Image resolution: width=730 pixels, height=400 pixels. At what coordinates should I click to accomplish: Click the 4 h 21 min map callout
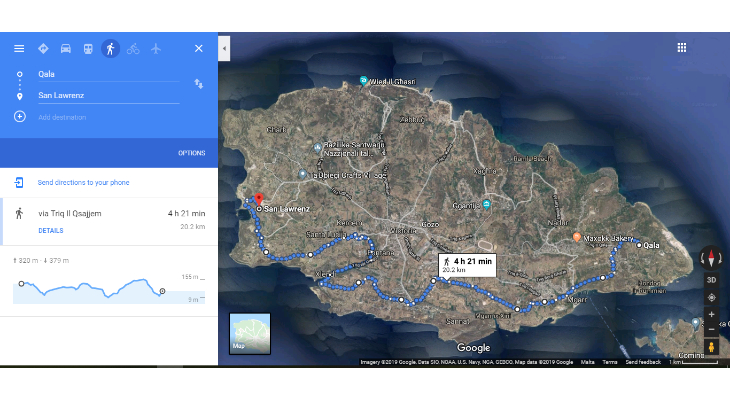click(x=467, y=265)
